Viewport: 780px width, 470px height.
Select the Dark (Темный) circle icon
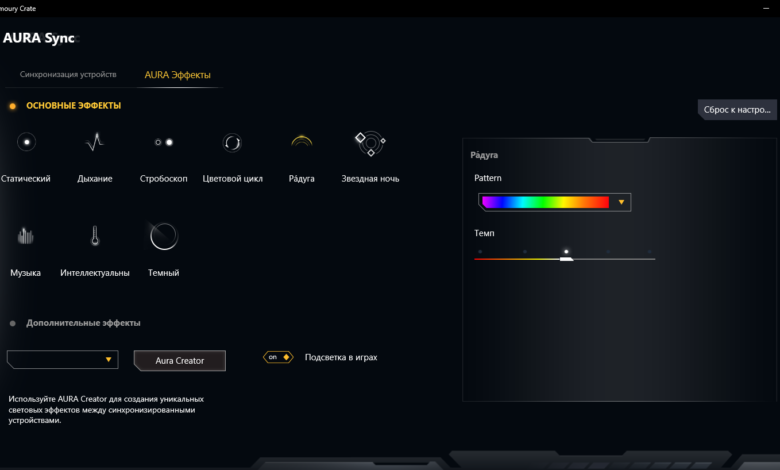point(164,236)
